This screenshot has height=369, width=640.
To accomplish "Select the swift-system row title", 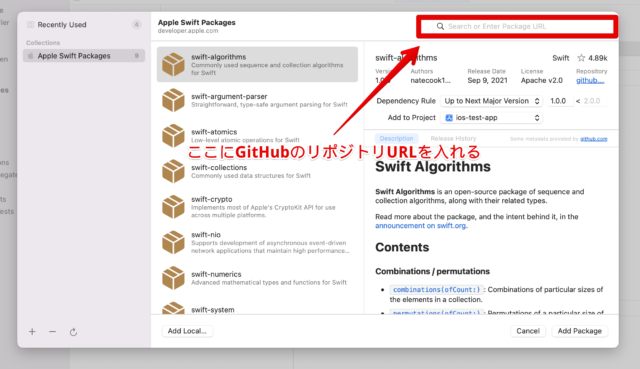I will (213, 310).
